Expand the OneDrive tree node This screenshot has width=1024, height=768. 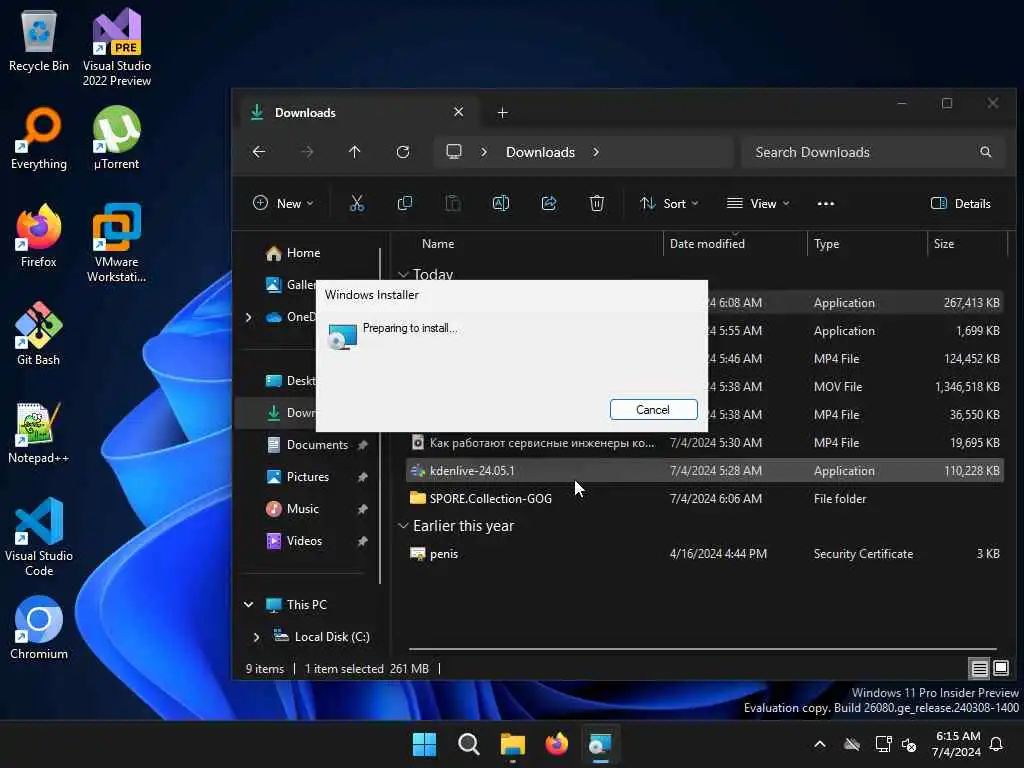[x=249, y=317]
